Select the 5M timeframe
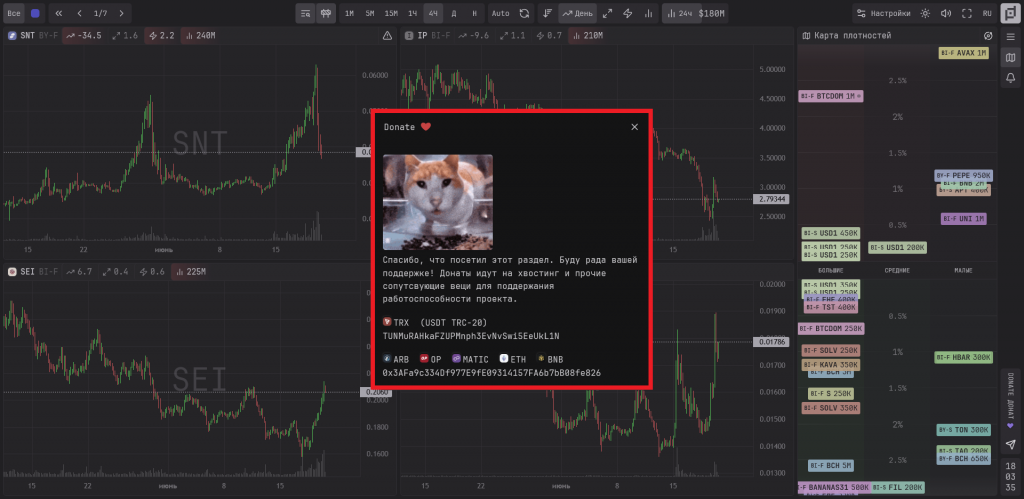Viewport: 1024px width, 499px height. point(370,13)
